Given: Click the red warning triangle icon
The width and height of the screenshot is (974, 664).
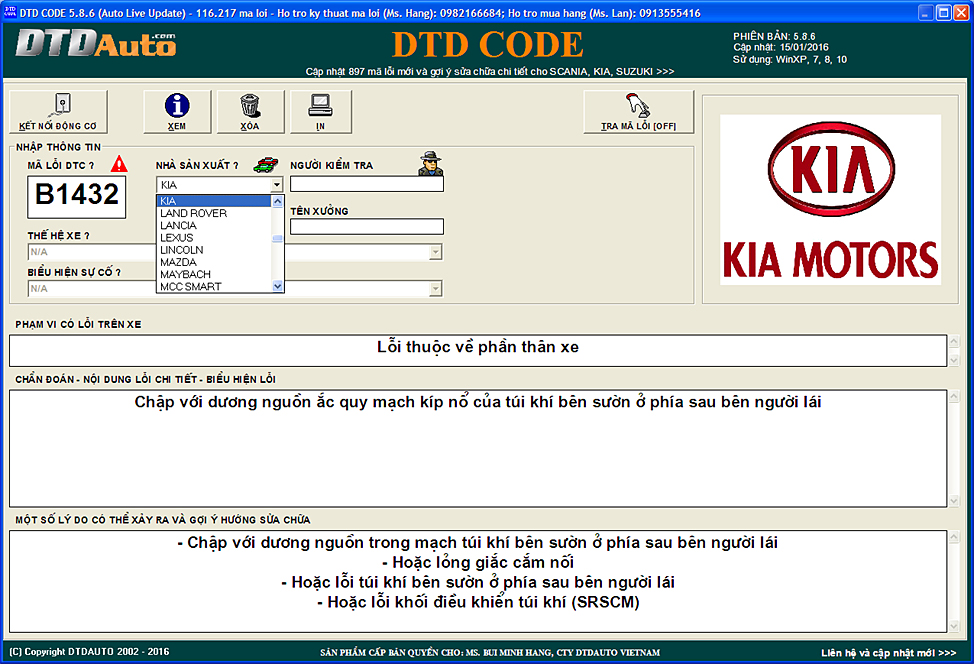Looking at the screenshot, I should 119,164.
